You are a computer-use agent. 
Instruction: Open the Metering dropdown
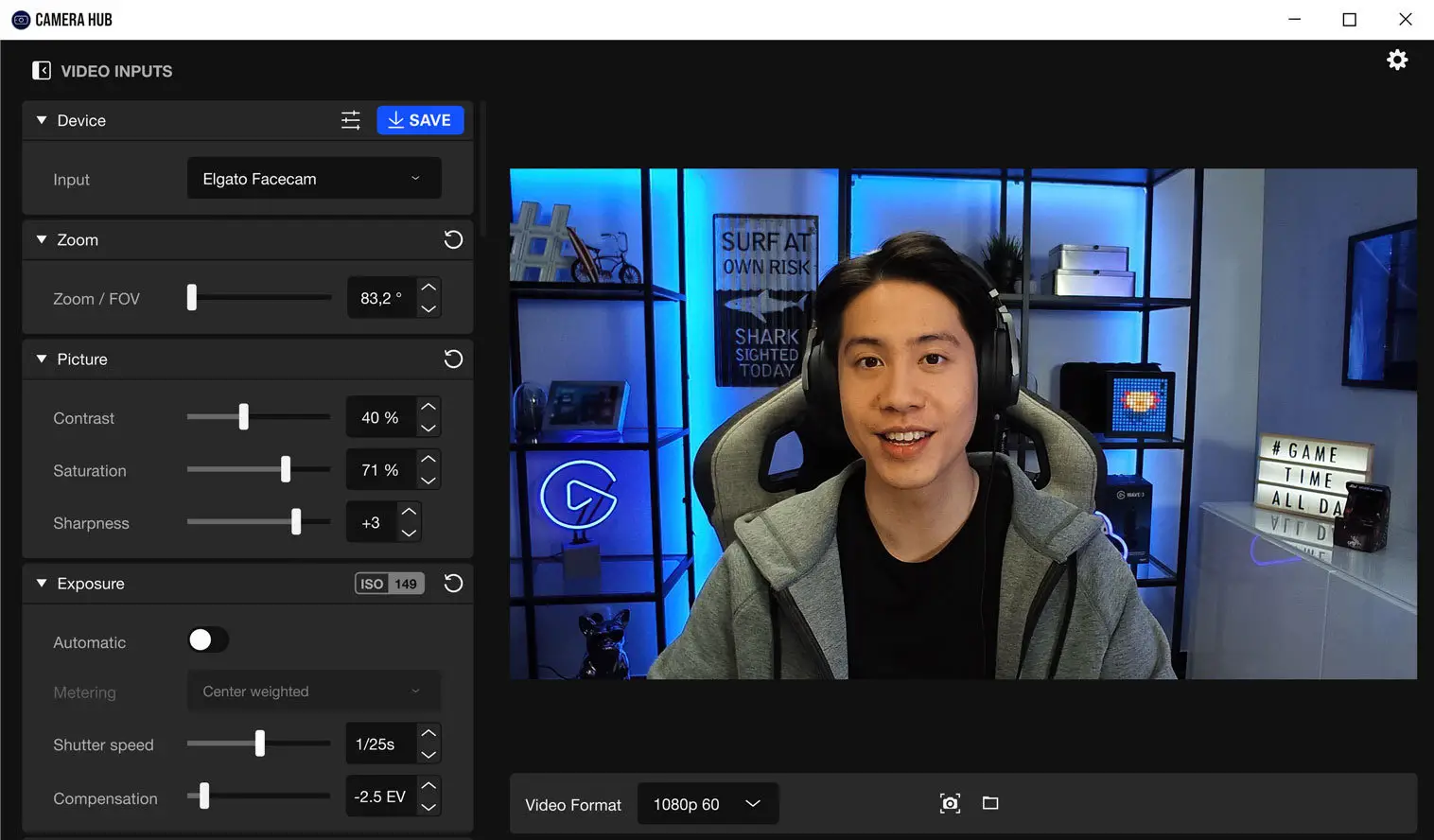point(313,691)
